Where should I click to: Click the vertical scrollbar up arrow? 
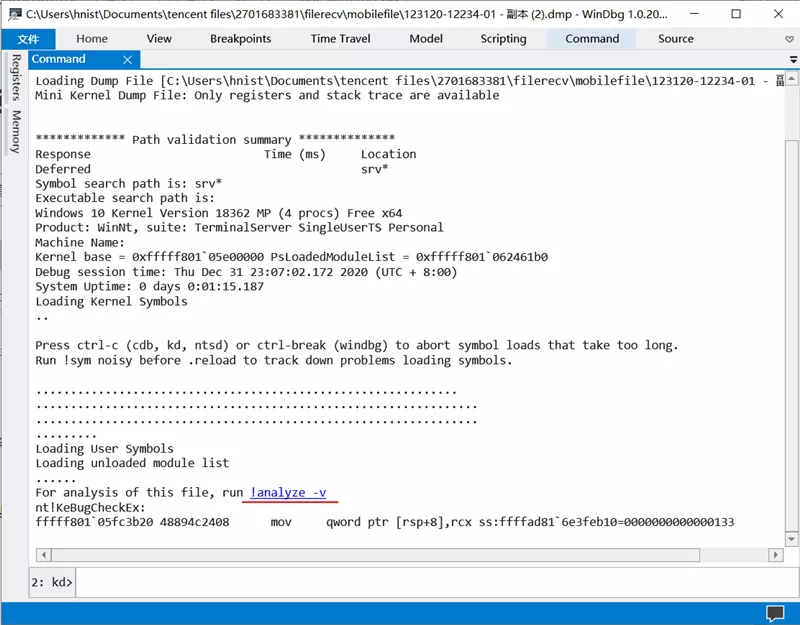[x=791, y=79]
